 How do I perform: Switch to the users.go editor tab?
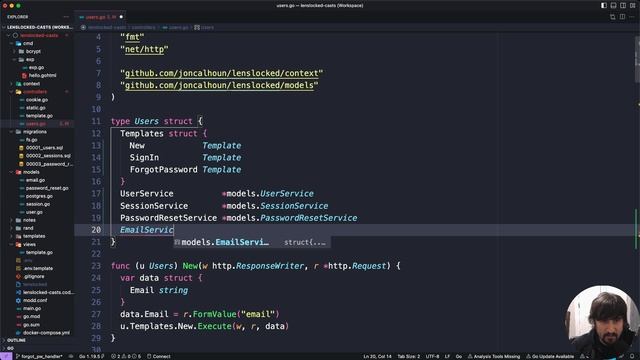click(x=100, y=17)
